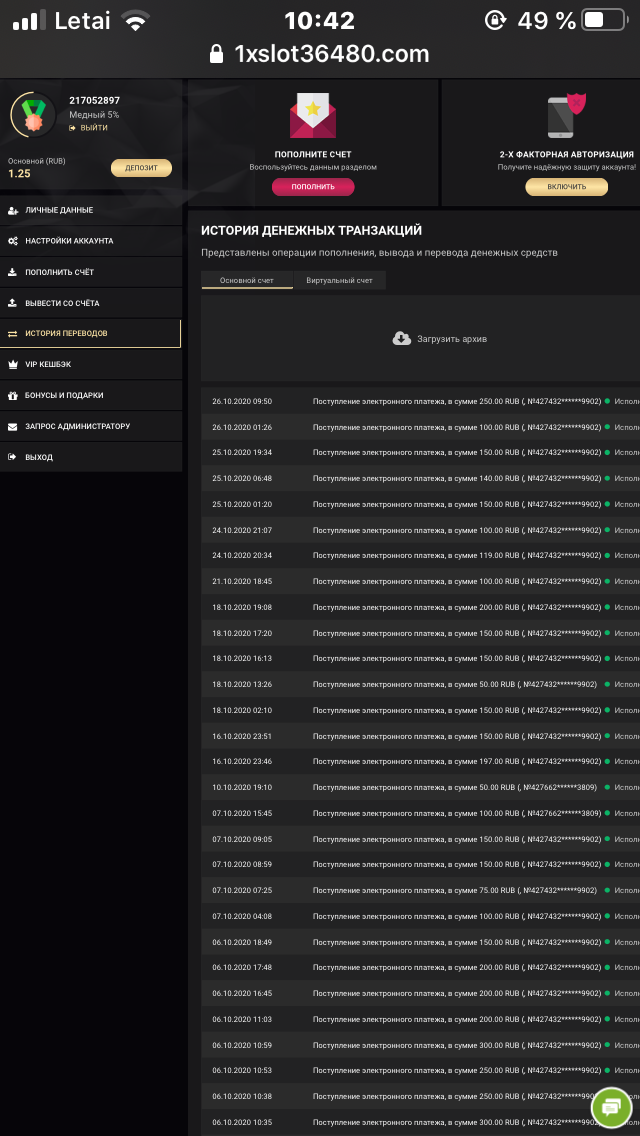Click the cloud download archive icon
Screen dimensions: 640x1136
tap(402, 339)
